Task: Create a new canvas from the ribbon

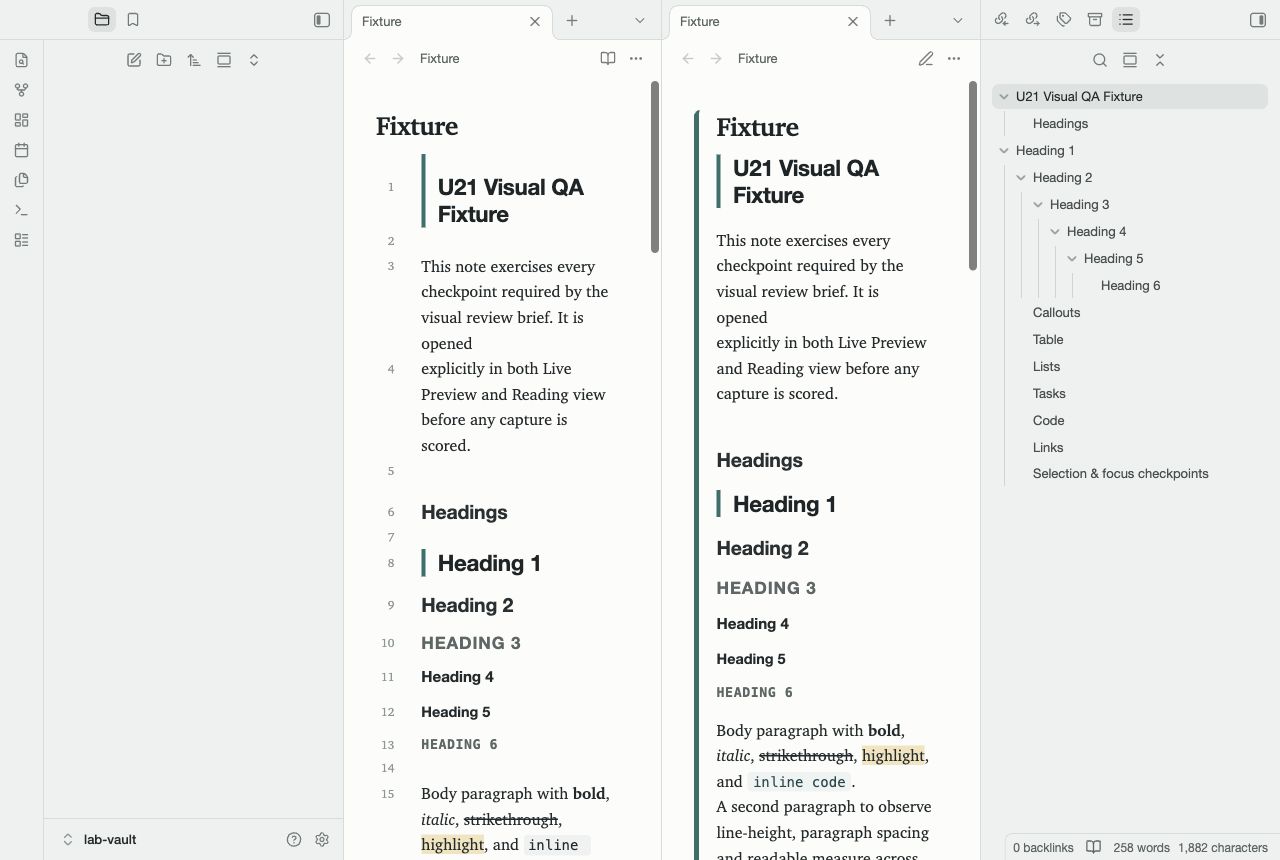Action: click(22, 120)
